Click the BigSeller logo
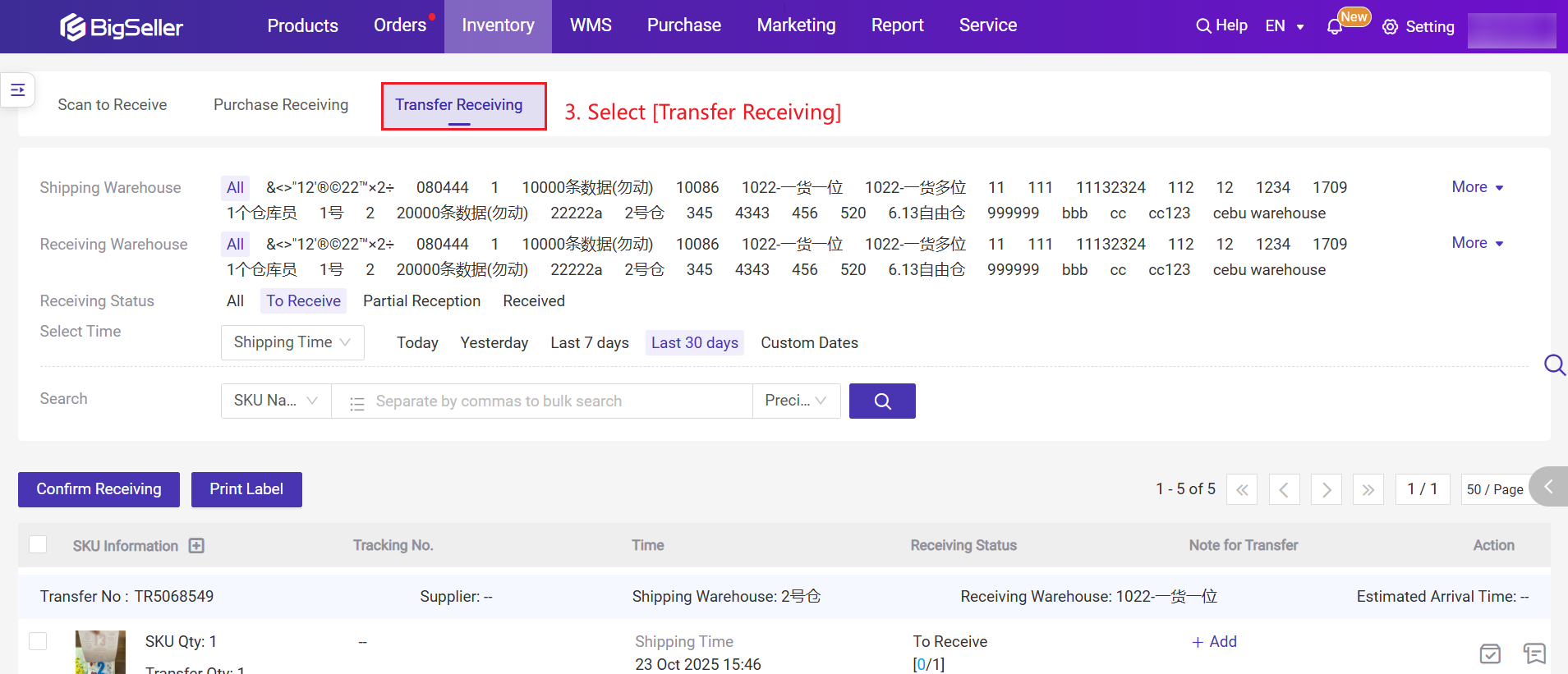This screenshot has width=1568, height=674. point(122,27)
